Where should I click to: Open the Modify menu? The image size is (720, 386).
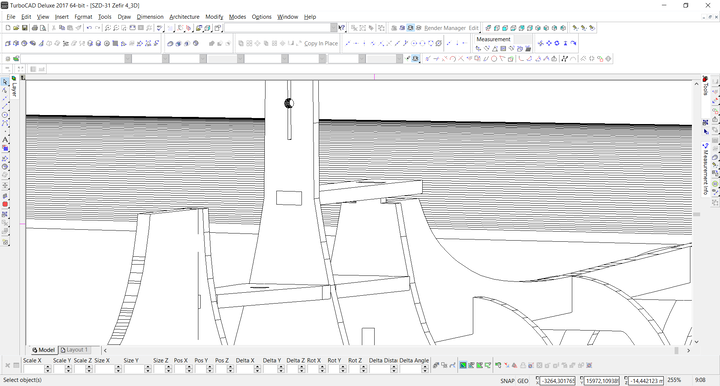pyautogui.click(x=214, y=17)
